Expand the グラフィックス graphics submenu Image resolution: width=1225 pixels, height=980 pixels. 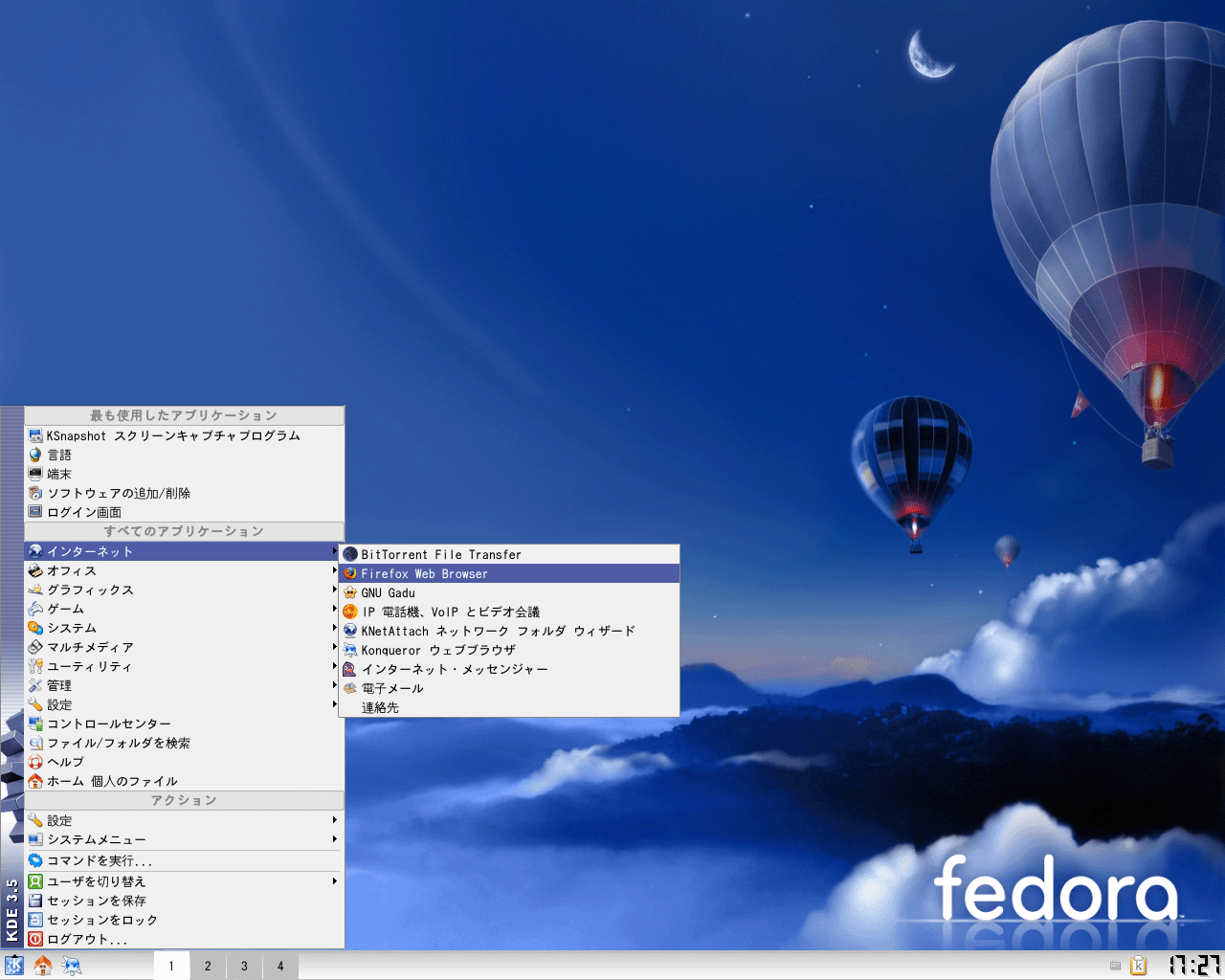tap(184, 590)
